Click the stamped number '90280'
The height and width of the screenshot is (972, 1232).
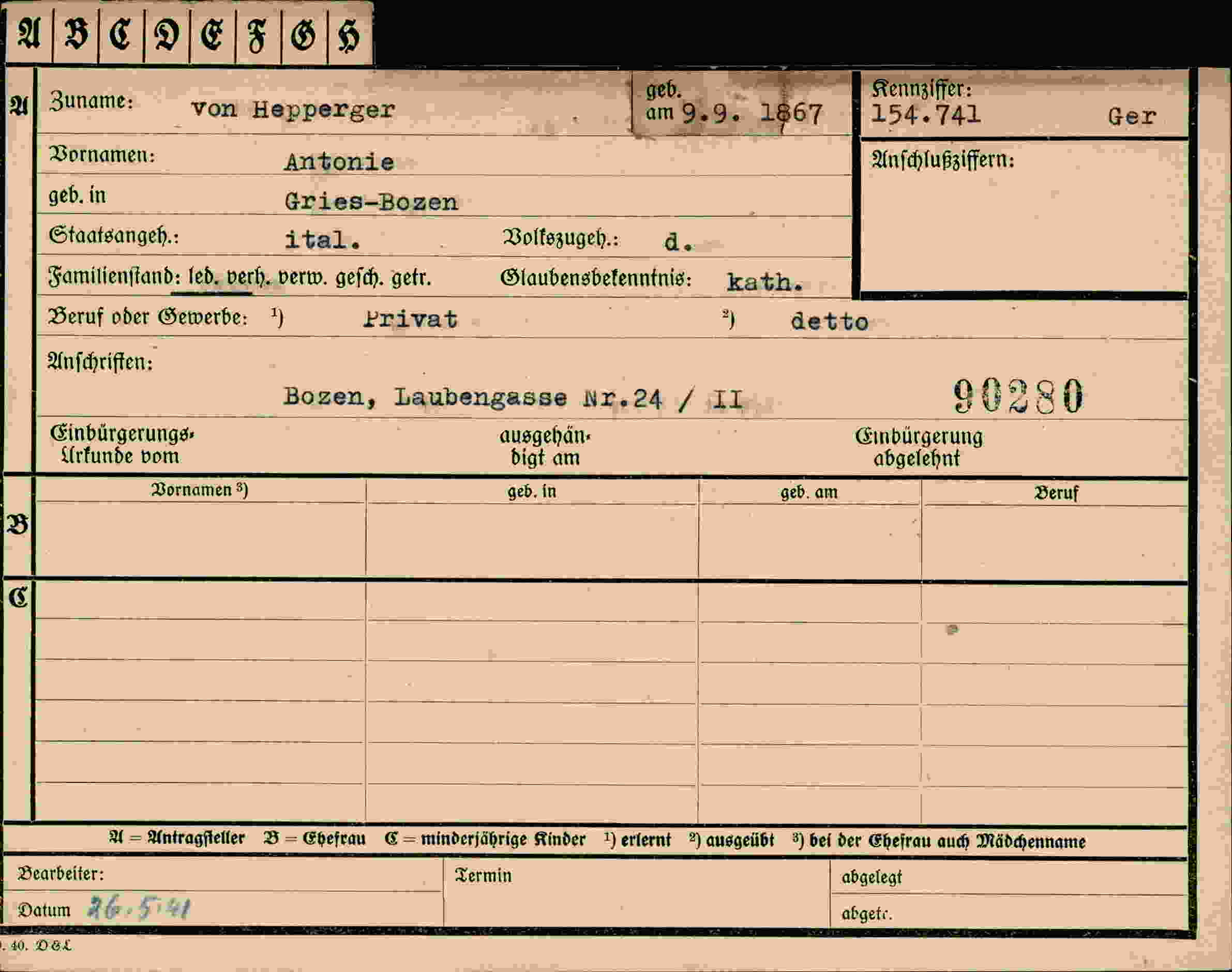tap(1018, 396)
